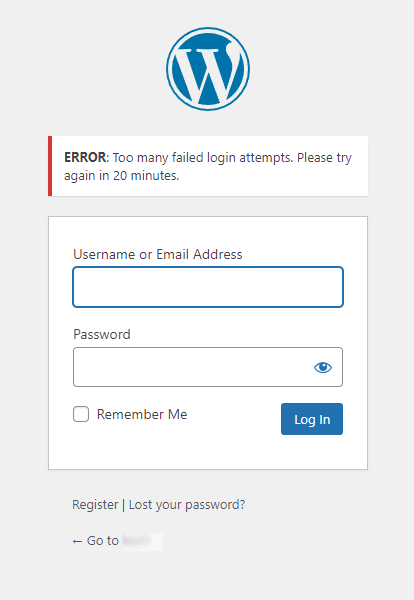
Task: Open the Lost your password? link
Action: tap(187, 505)
